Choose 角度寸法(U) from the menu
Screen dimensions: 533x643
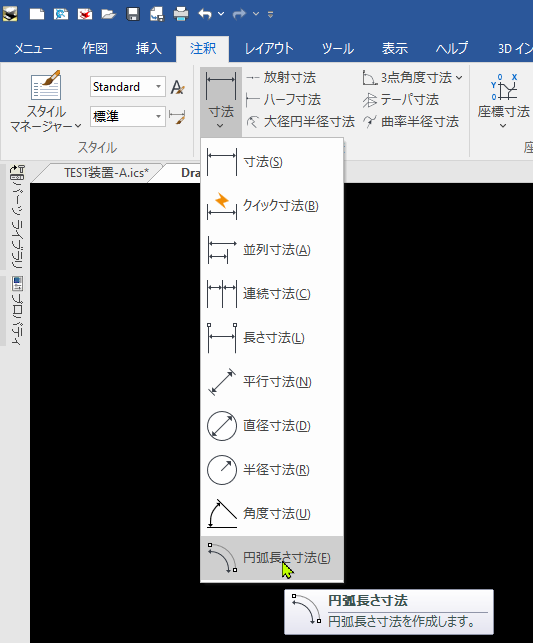(x=272, y=513)
